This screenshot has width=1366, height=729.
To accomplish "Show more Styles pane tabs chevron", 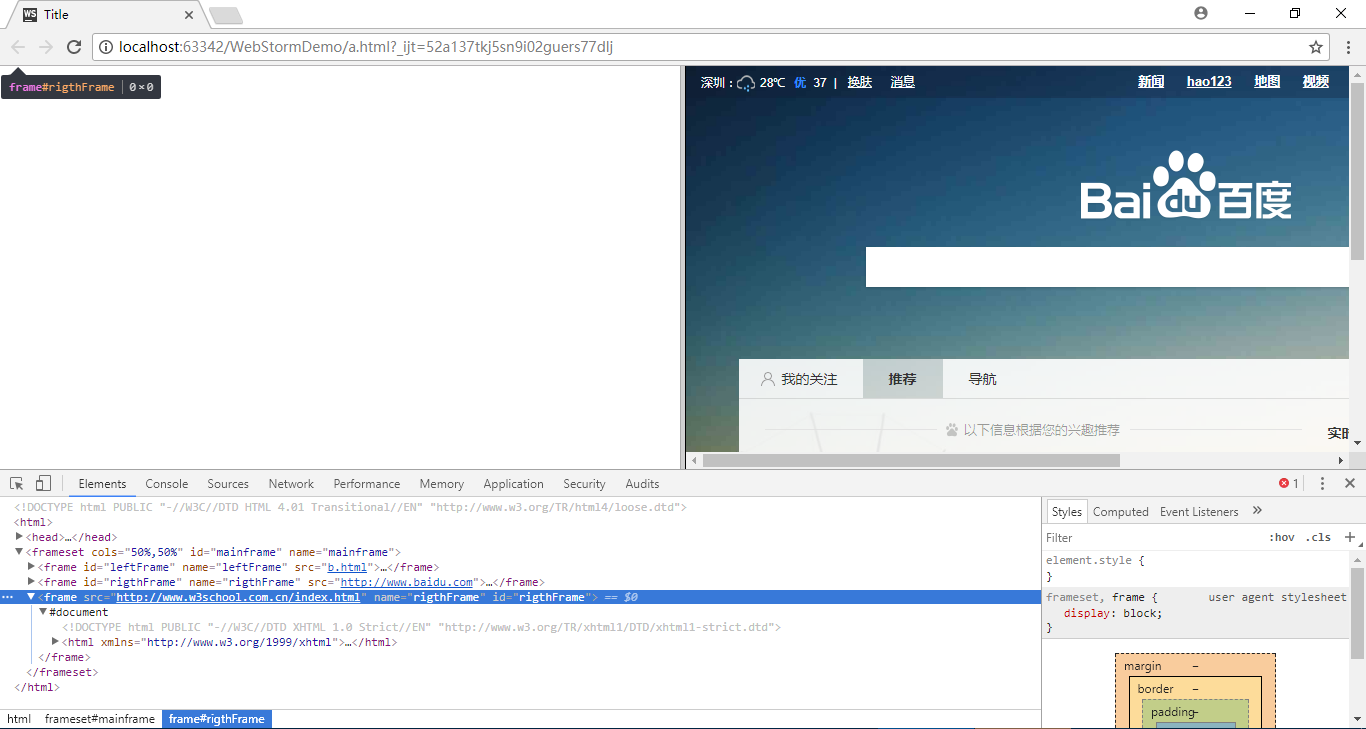I will pos(1258,511).
